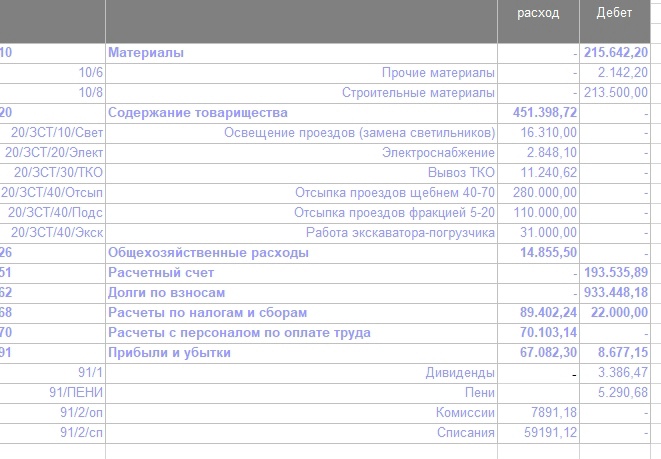Select the expense value 110.000,00

pyautogui.click(x=545, y=212)
